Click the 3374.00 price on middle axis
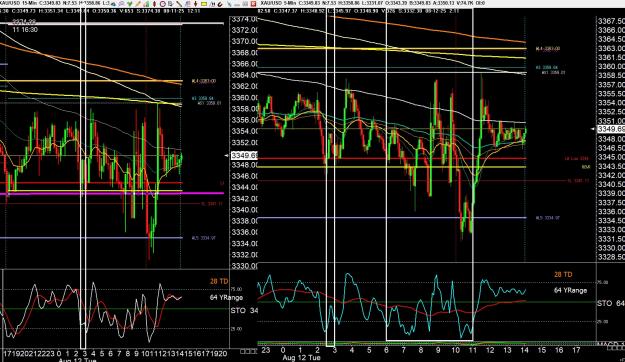 [244, 19]
